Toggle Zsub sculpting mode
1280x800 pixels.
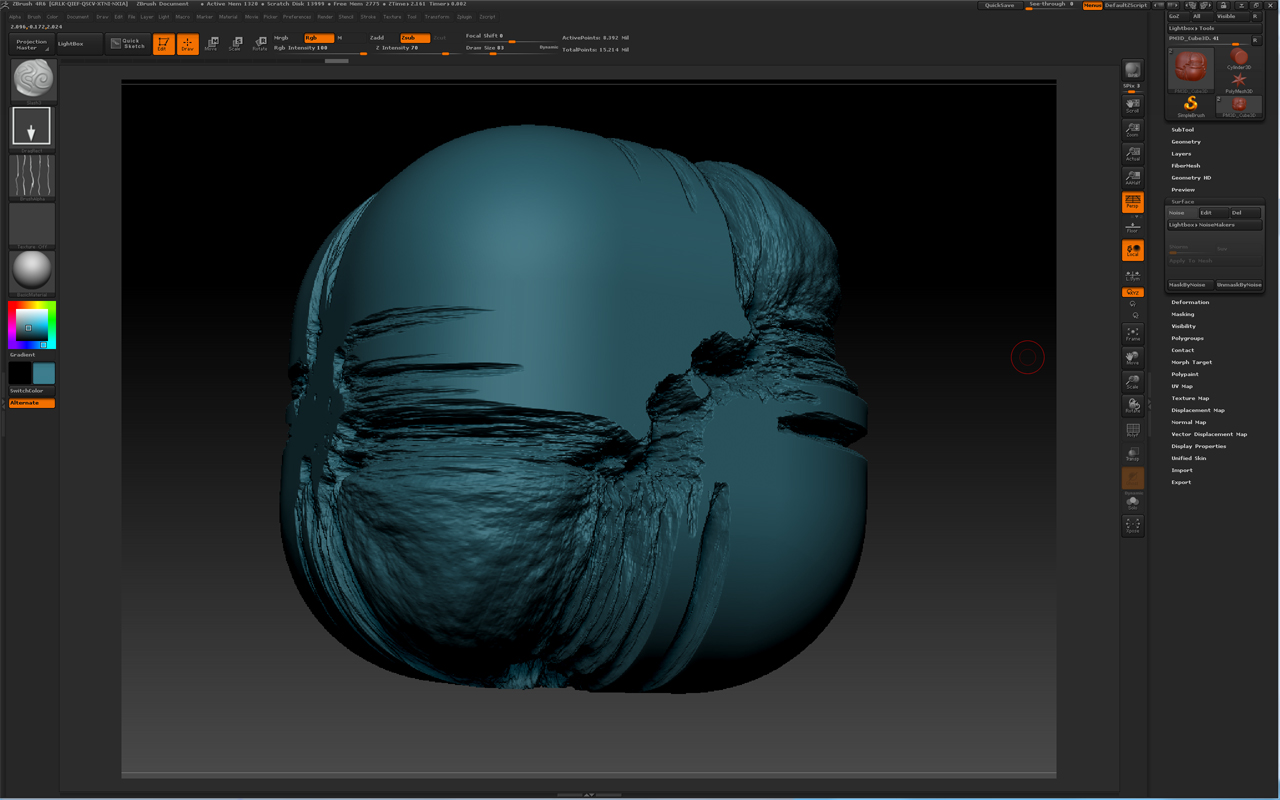pos(413,38)
